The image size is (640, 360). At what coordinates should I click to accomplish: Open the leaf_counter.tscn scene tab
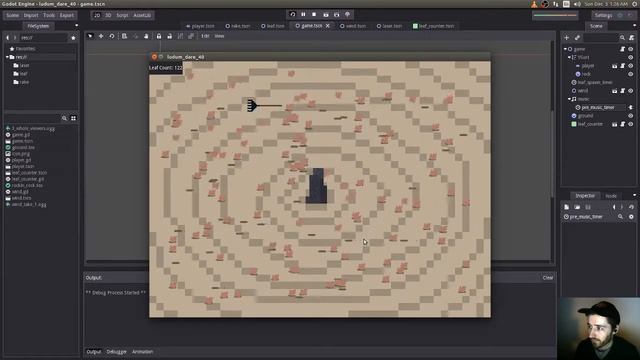(433, 26)
